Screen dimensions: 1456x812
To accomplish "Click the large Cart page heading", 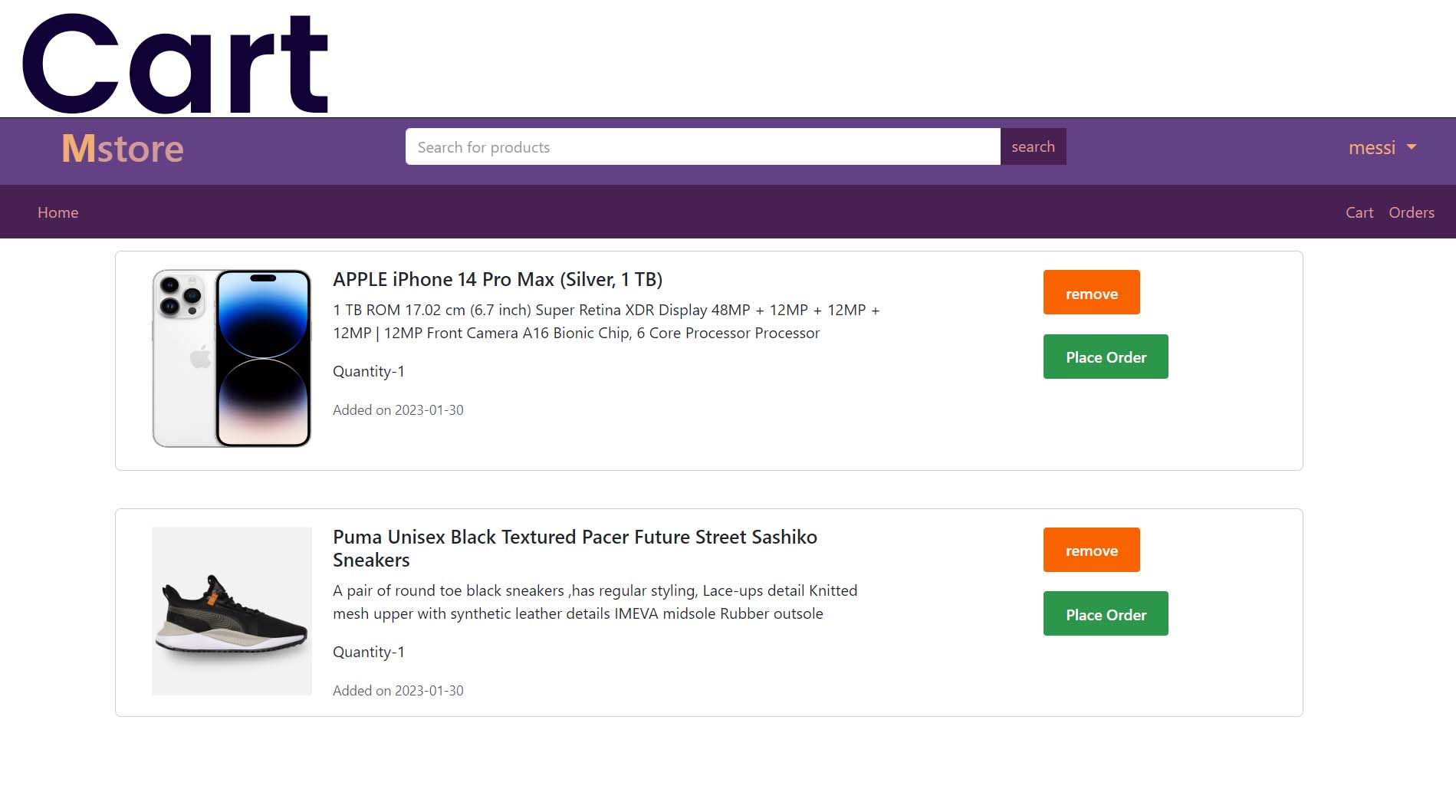I will tap(176, 64).
